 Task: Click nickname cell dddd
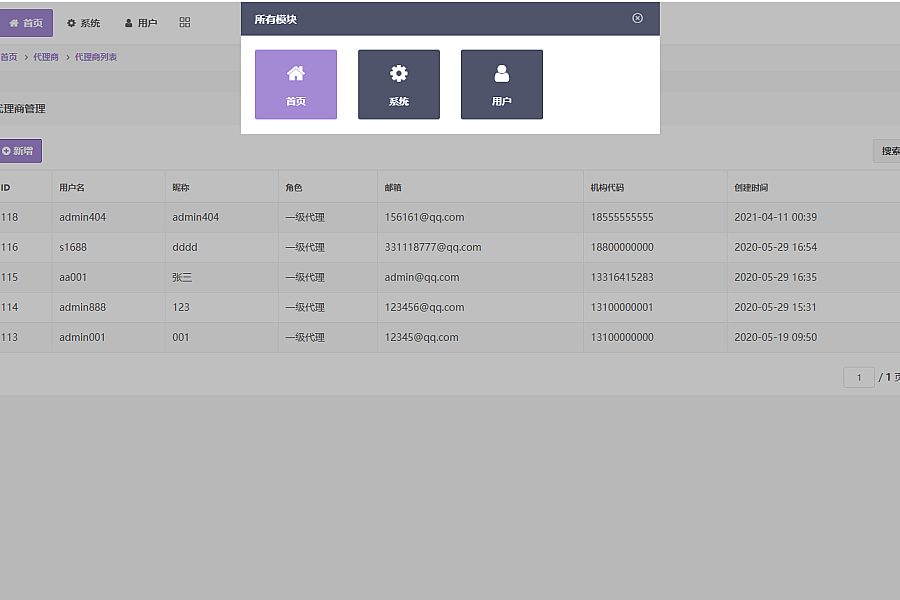click(185, 247)
